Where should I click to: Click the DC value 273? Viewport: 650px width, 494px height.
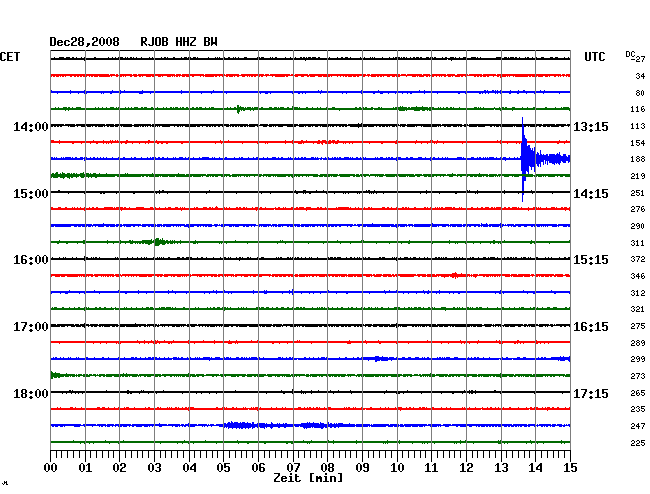(638, 376)
